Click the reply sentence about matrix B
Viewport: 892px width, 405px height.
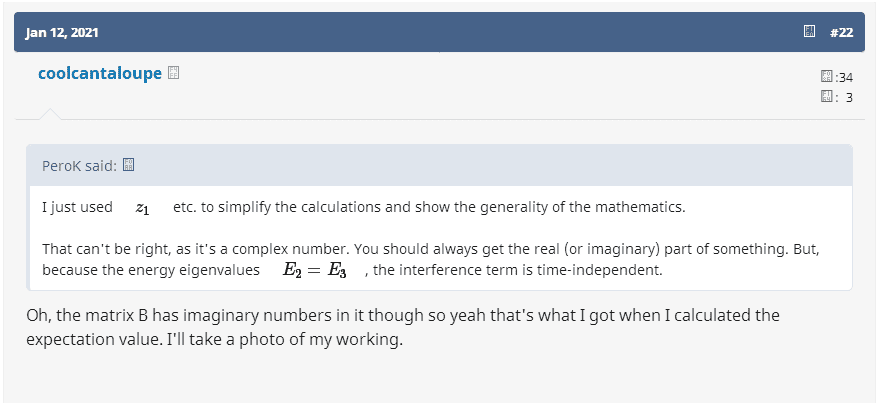tap(402, 316)
